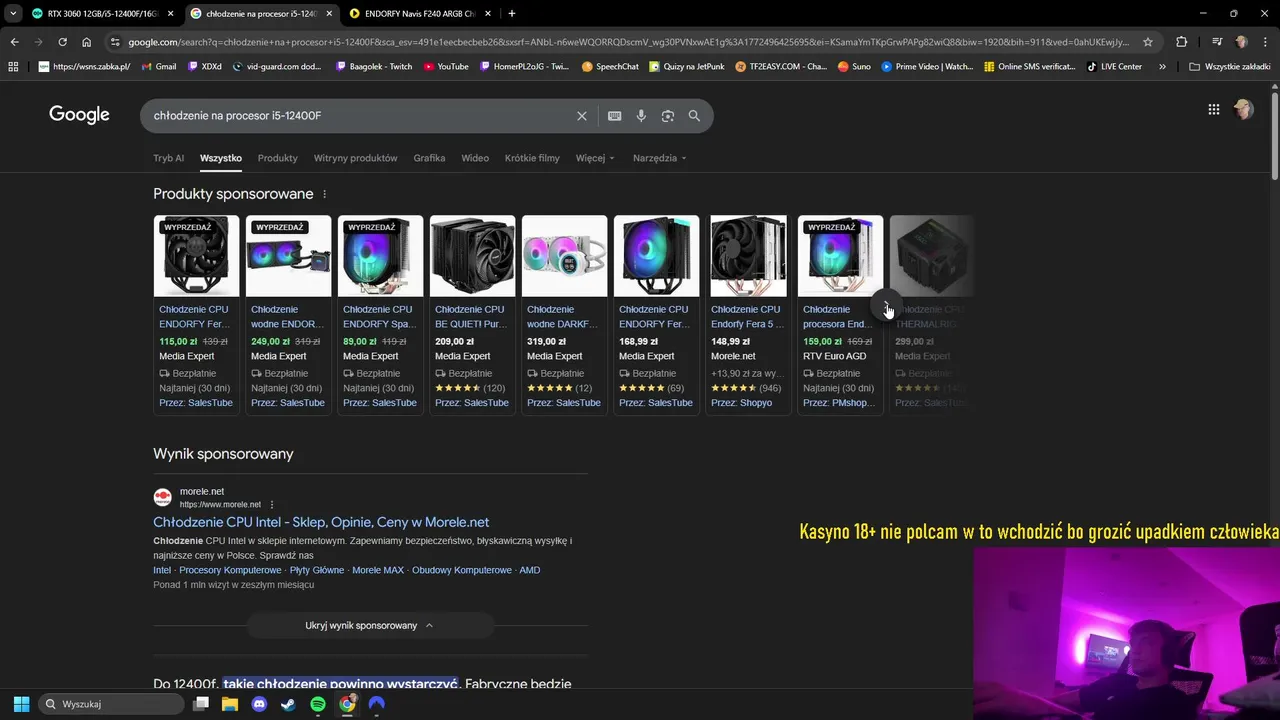
Task: Go to the Google logo homepage
Action: (x=79, y=115)
